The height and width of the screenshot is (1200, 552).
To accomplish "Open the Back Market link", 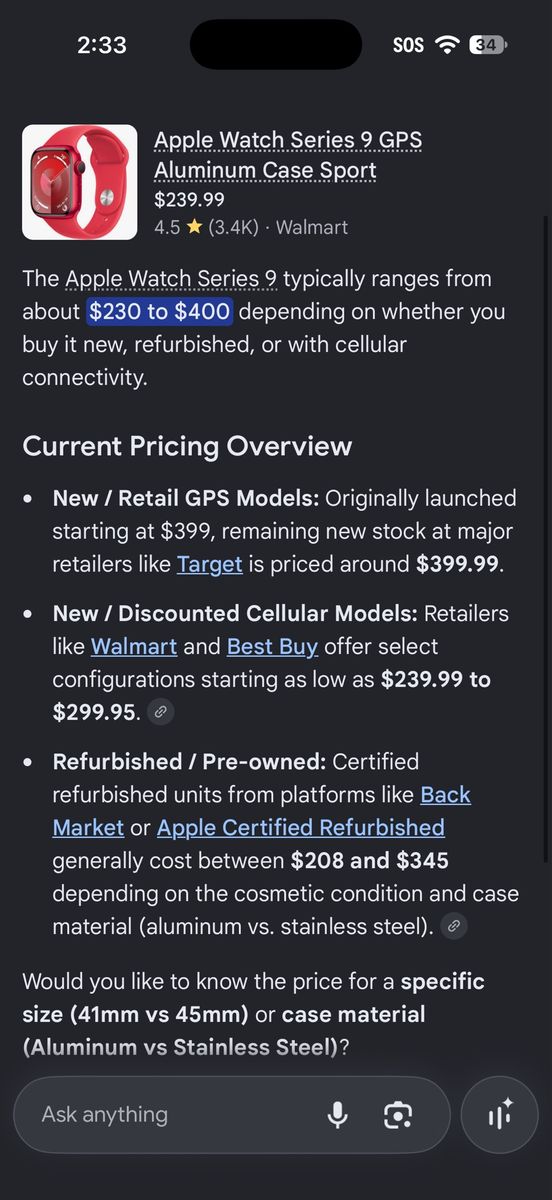I will 262,811.
